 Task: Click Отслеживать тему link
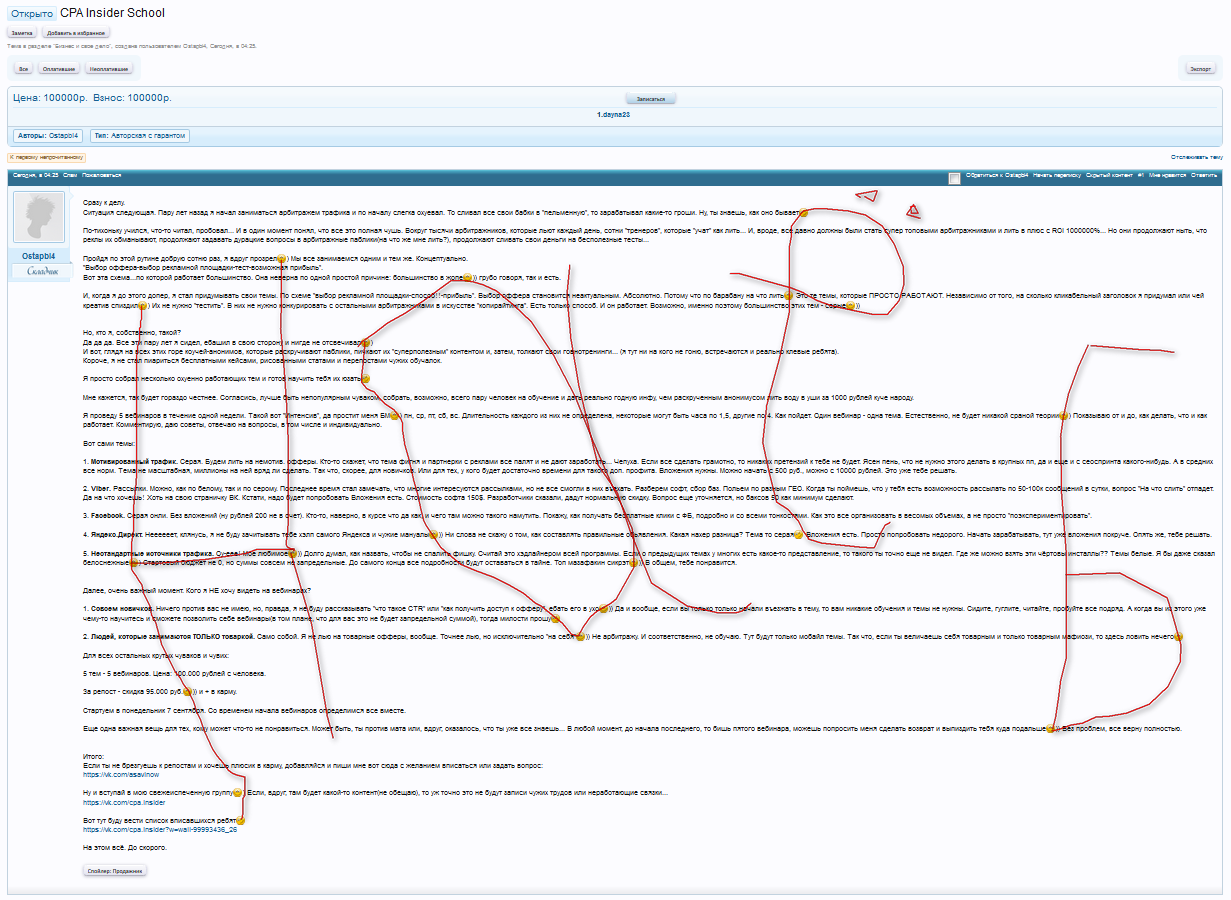point(1197,157)
